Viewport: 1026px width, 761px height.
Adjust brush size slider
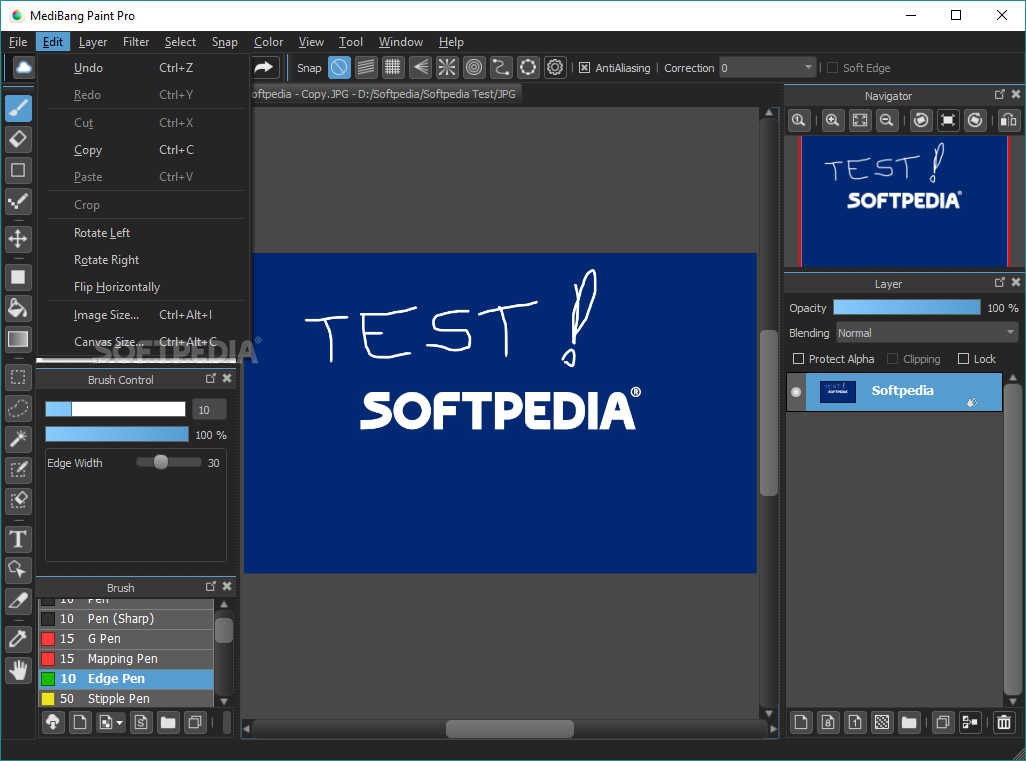coord(115,410)
